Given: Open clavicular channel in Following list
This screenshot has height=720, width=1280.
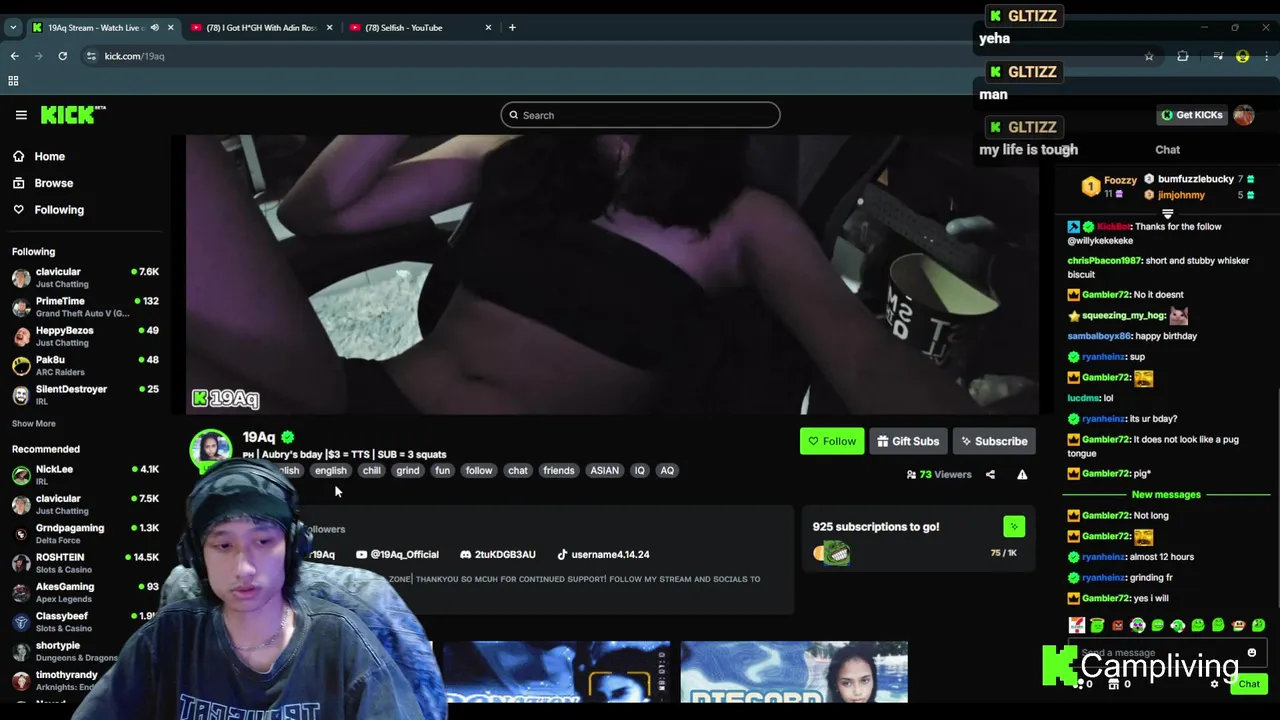Looking at the screenshot, I should coord(85,278).
